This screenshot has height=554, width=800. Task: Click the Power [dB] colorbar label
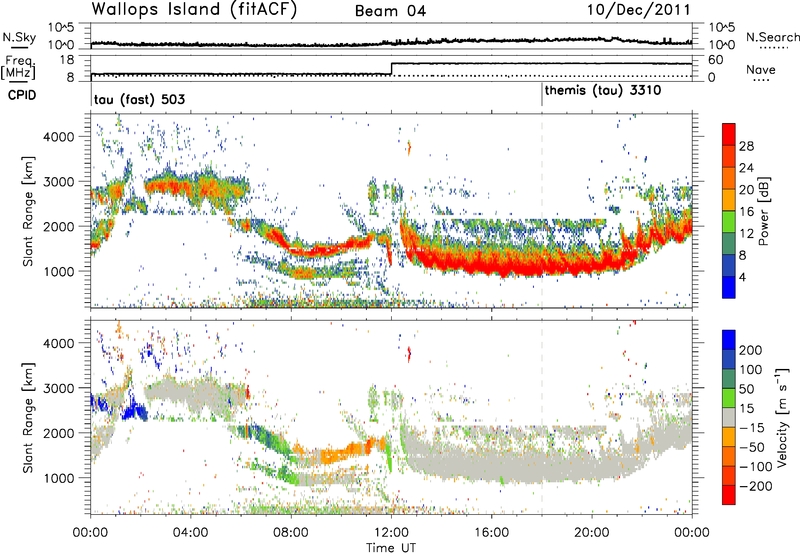pyautogui.click(x=764, y=211)
